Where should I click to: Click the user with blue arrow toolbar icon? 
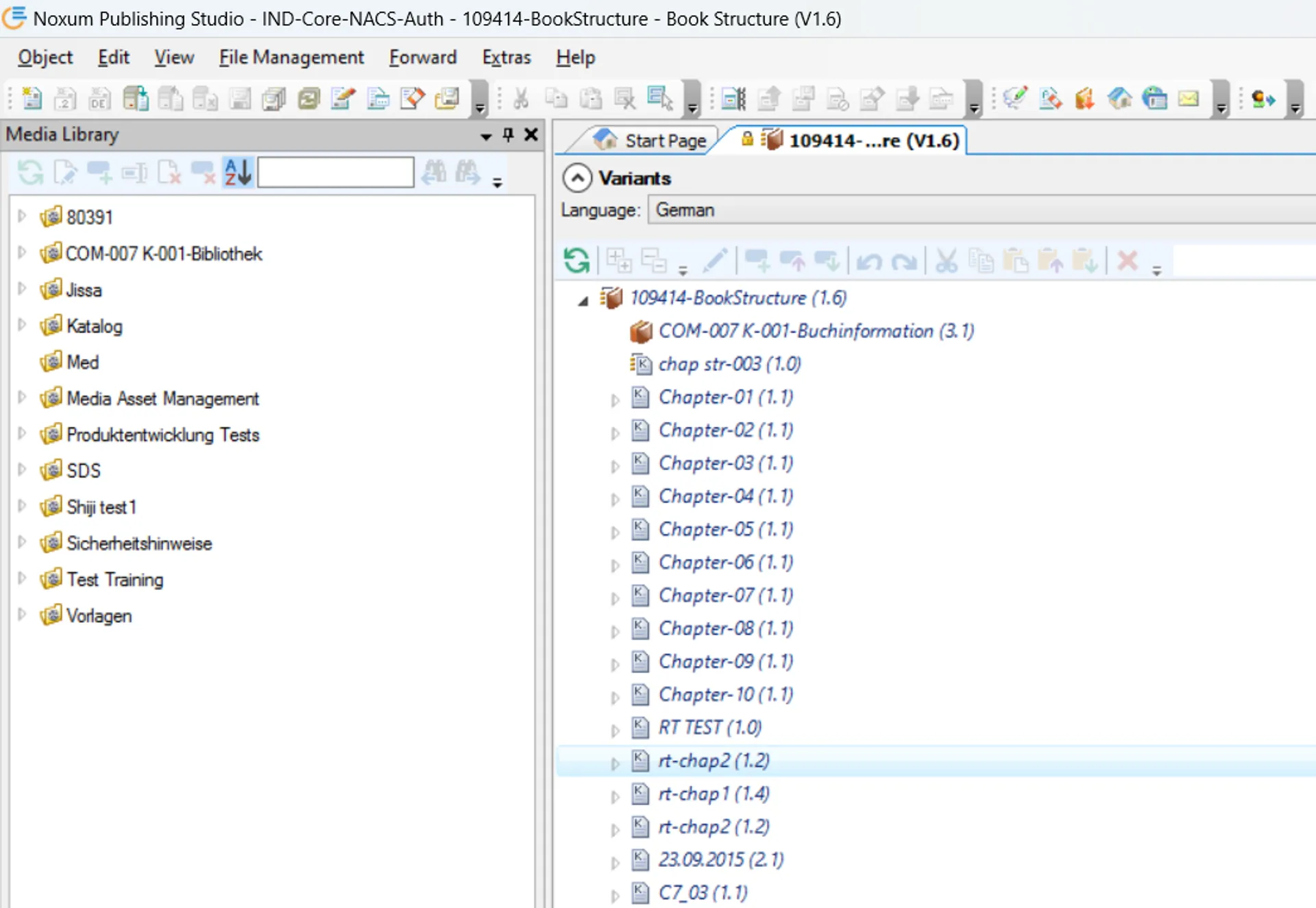click(1263, 99)
